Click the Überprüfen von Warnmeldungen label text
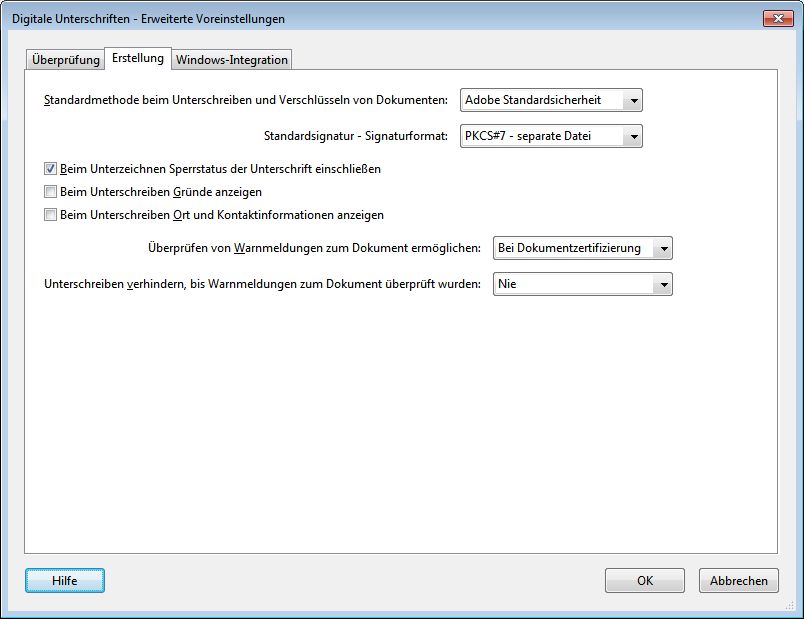Screen dimensions: 804x619 314,248
